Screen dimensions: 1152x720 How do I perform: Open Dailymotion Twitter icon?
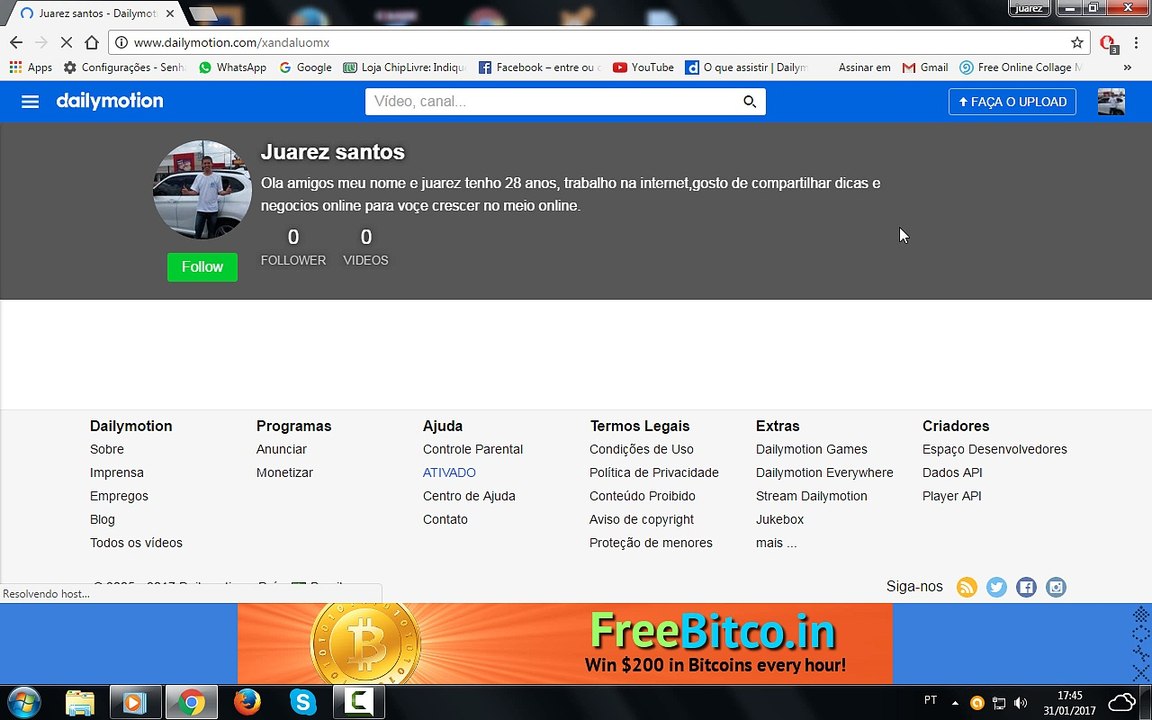click(996, 587)
